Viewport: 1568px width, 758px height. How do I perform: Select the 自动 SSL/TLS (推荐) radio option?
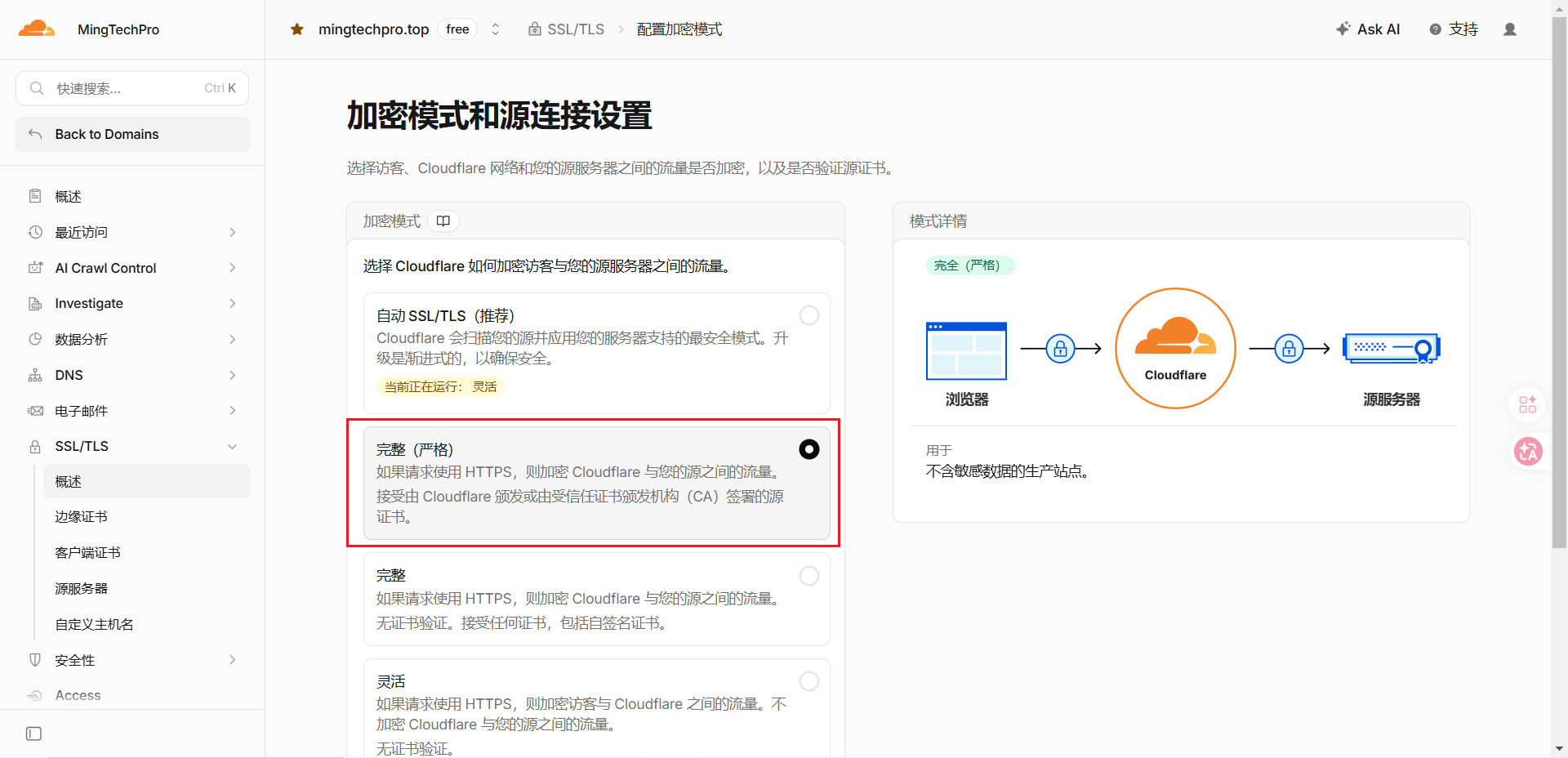809,315
